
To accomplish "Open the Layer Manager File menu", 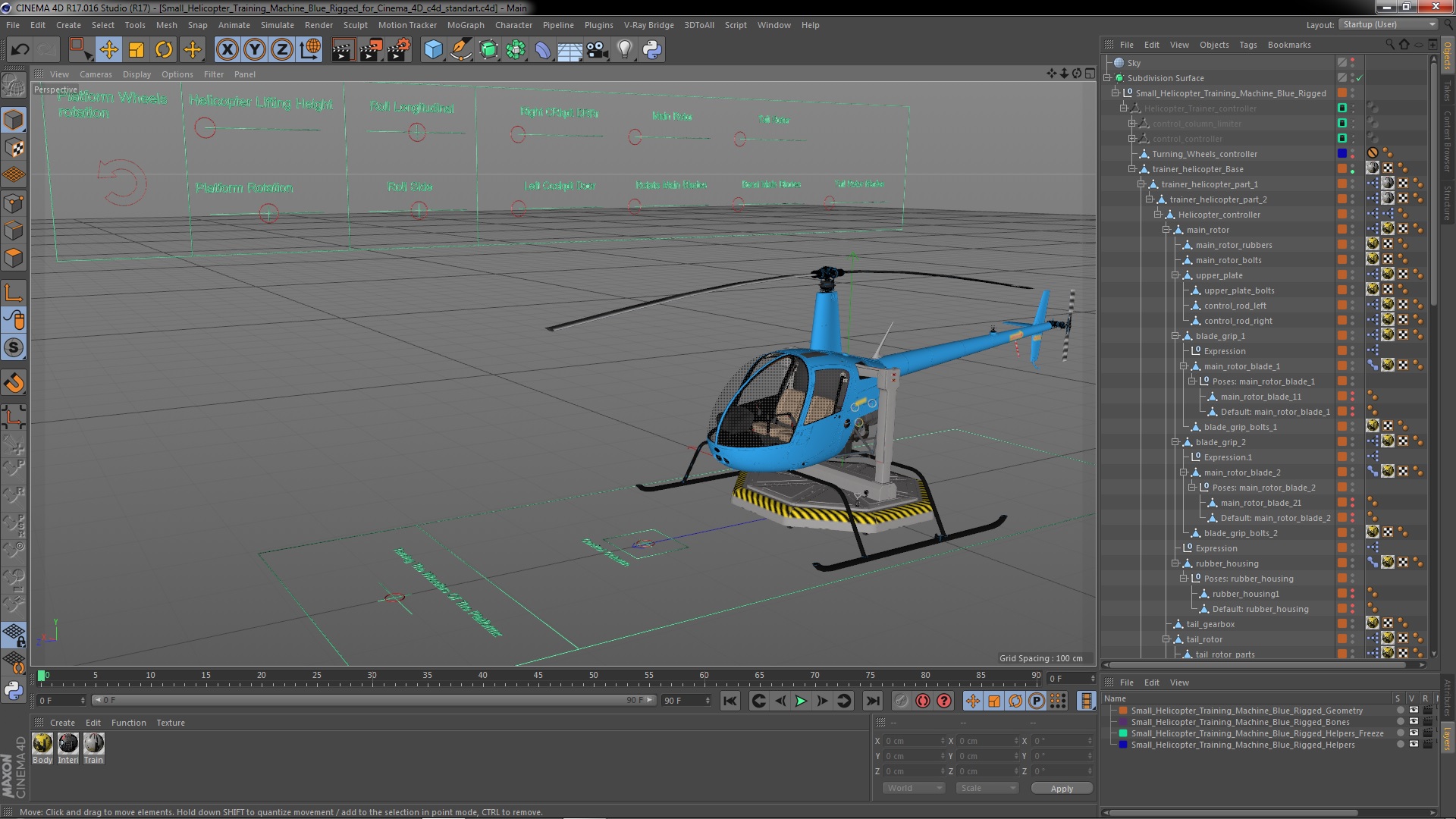I will [1127, 682].
